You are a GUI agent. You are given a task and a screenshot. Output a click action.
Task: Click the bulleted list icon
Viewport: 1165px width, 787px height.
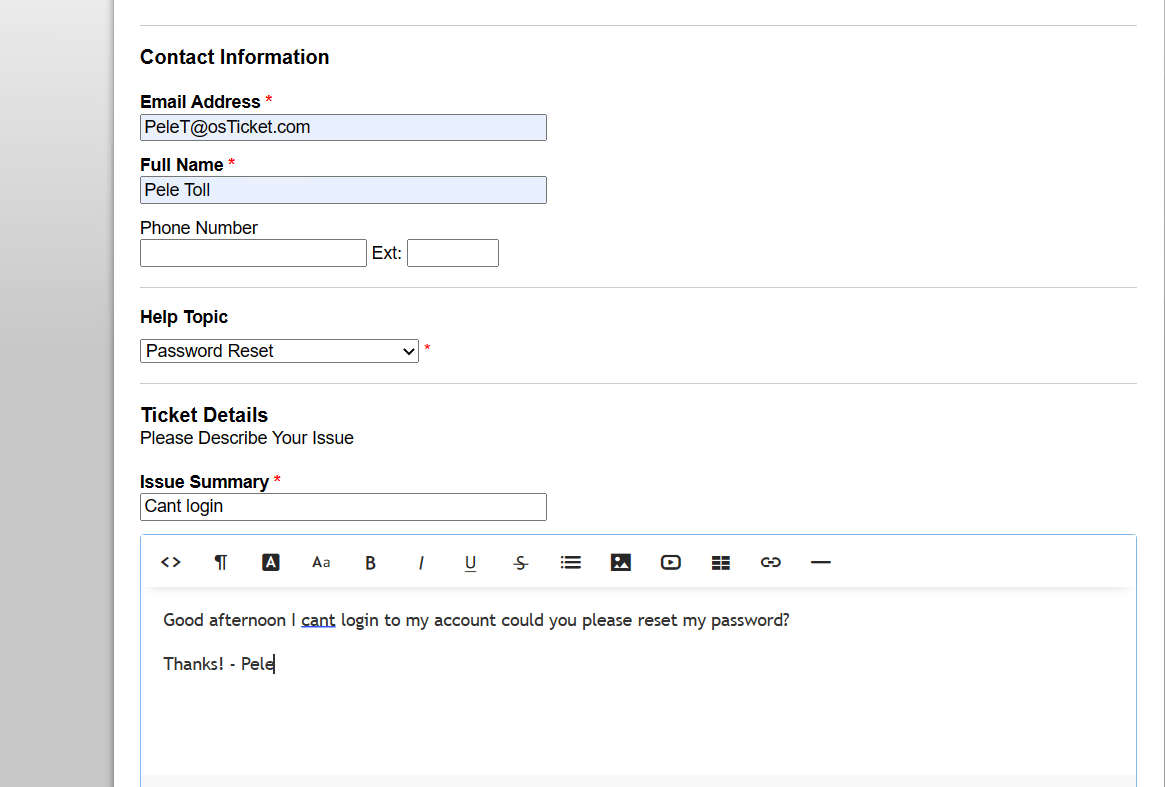coord(570,562)
